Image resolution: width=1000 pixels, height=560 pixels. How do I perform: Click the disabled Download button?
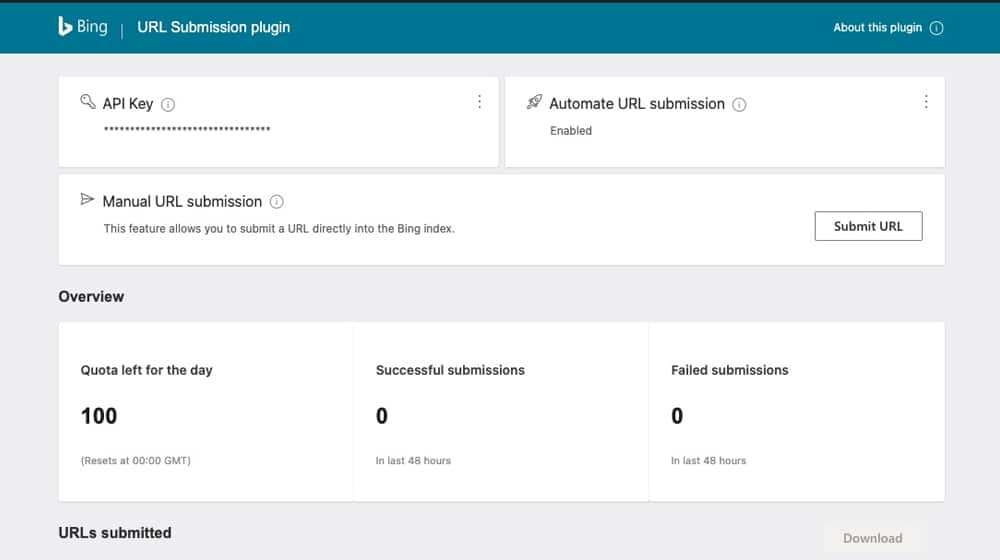tap(872, 538)
